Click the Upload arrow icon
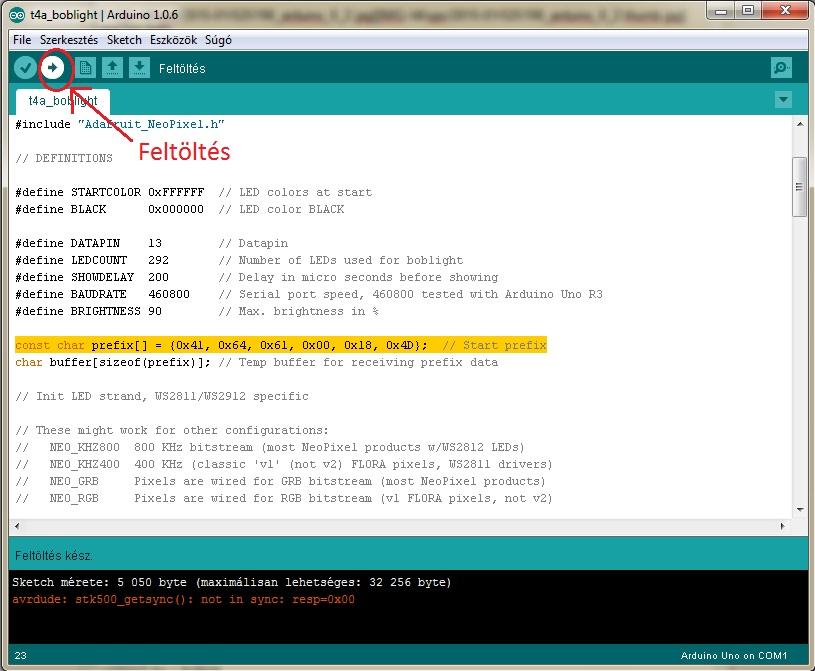Viewport: 815px width, 671px height. (x=52, y=68)
